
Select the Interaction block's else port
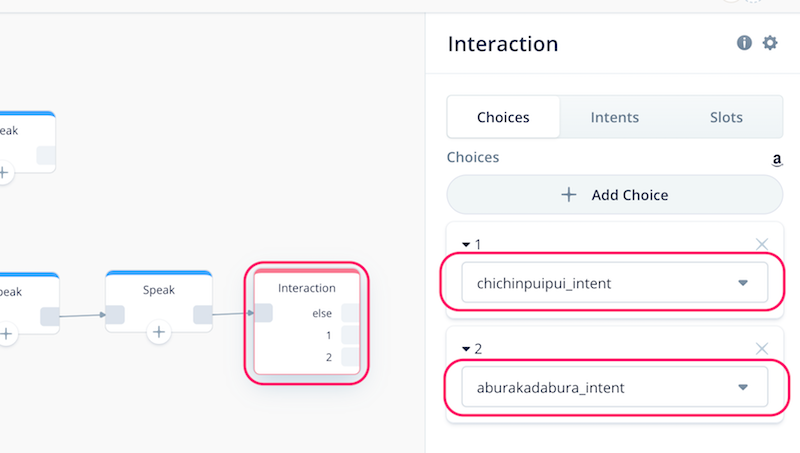(350, 313)
